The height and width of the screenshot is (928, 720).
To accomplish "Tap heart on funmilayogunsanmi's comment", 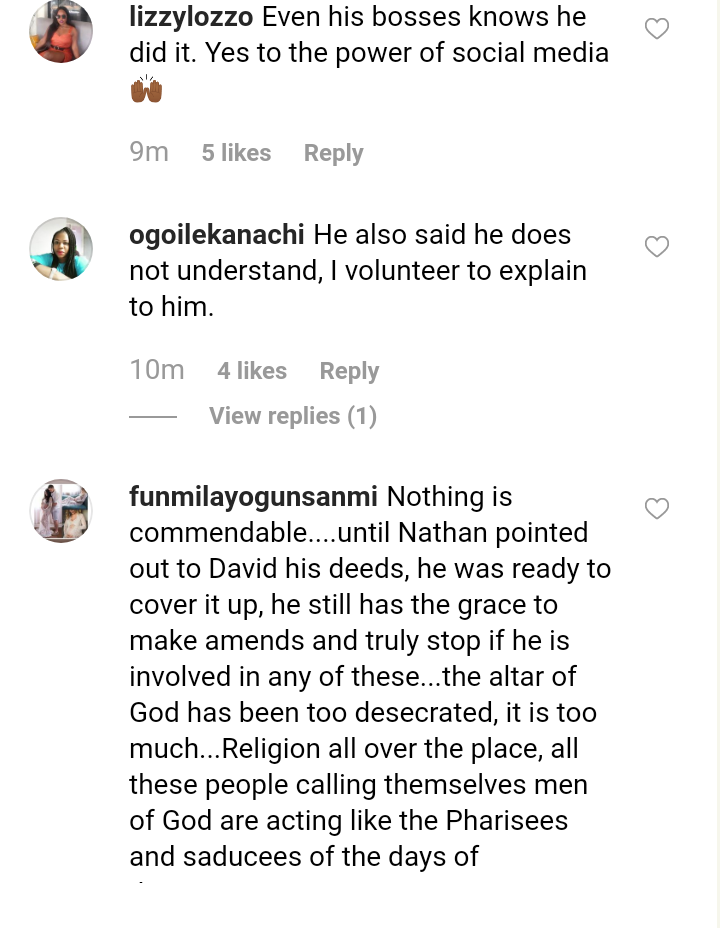I will (x=657, y=509).
